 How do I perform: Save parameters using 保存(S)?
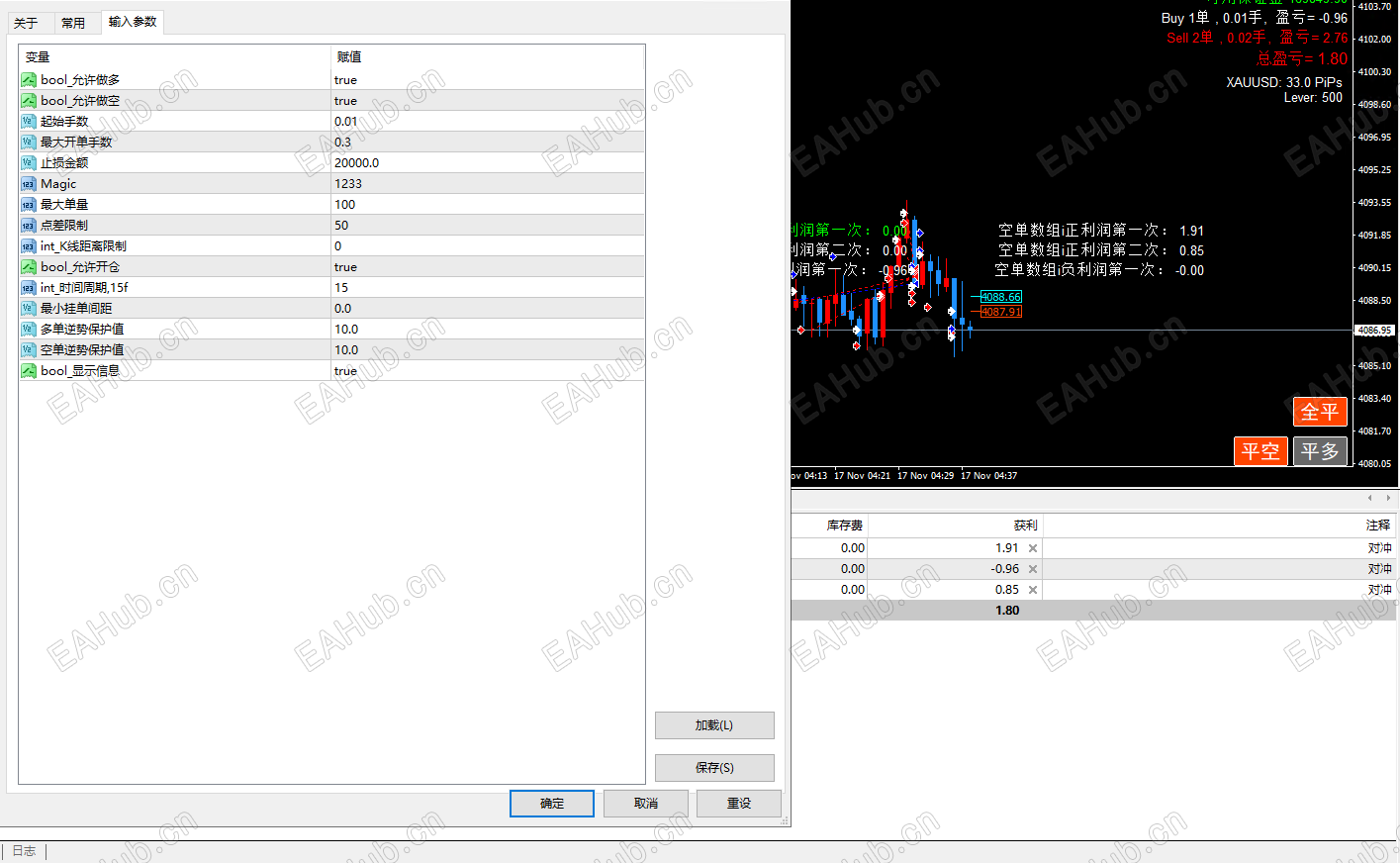(x=714, y=767)
